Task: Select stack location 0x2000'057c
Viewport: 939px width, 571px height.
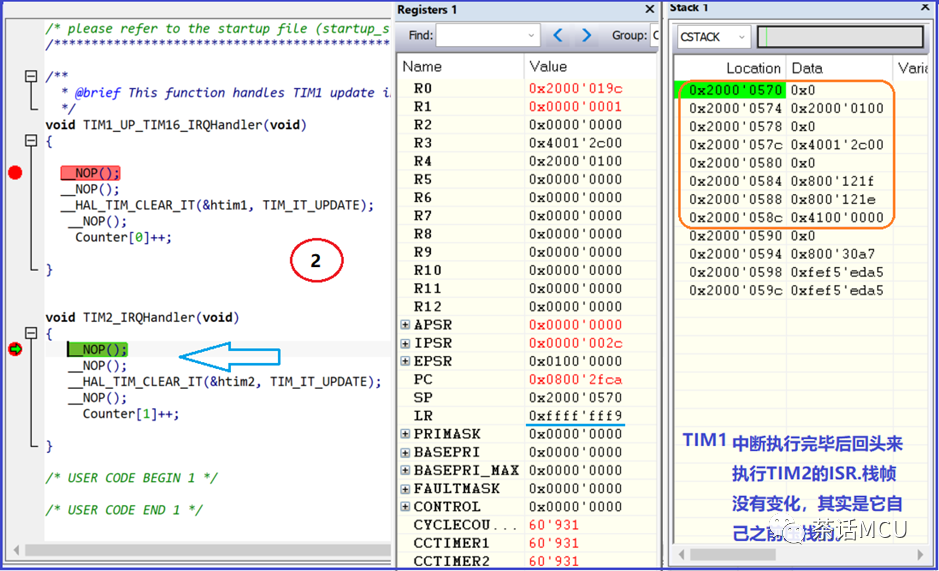Action: (735, 145)
